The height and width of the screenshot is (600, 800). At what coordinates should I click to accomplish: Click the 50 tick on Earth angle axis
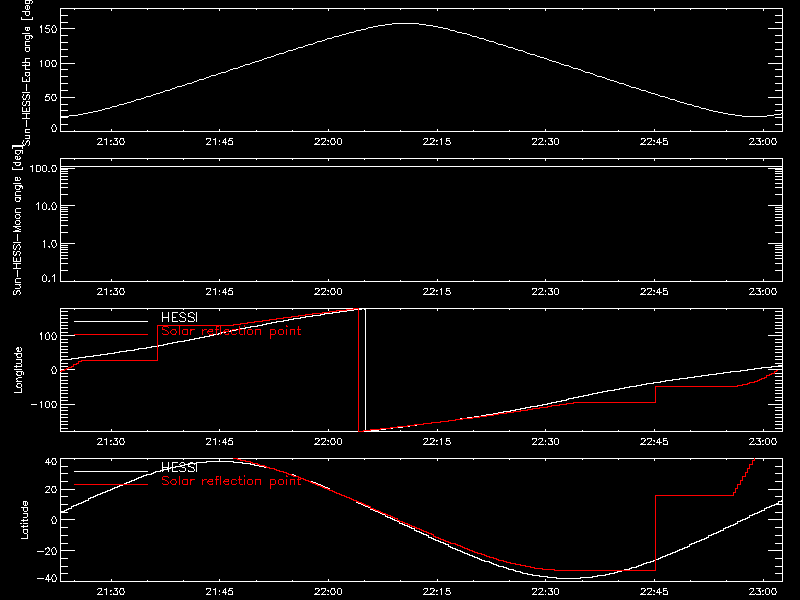[x=51, y=97]
